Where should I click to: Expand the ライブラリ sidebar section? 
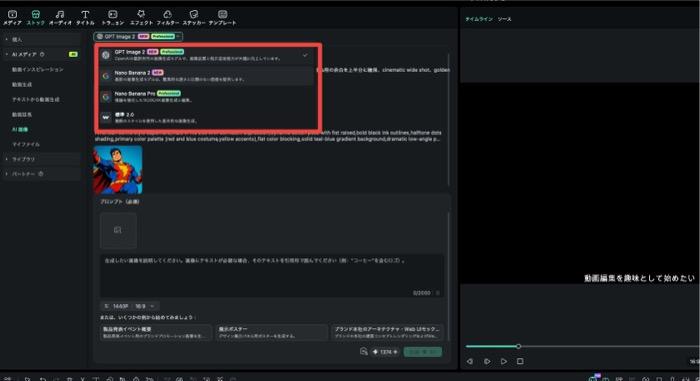tap(41, 159)
